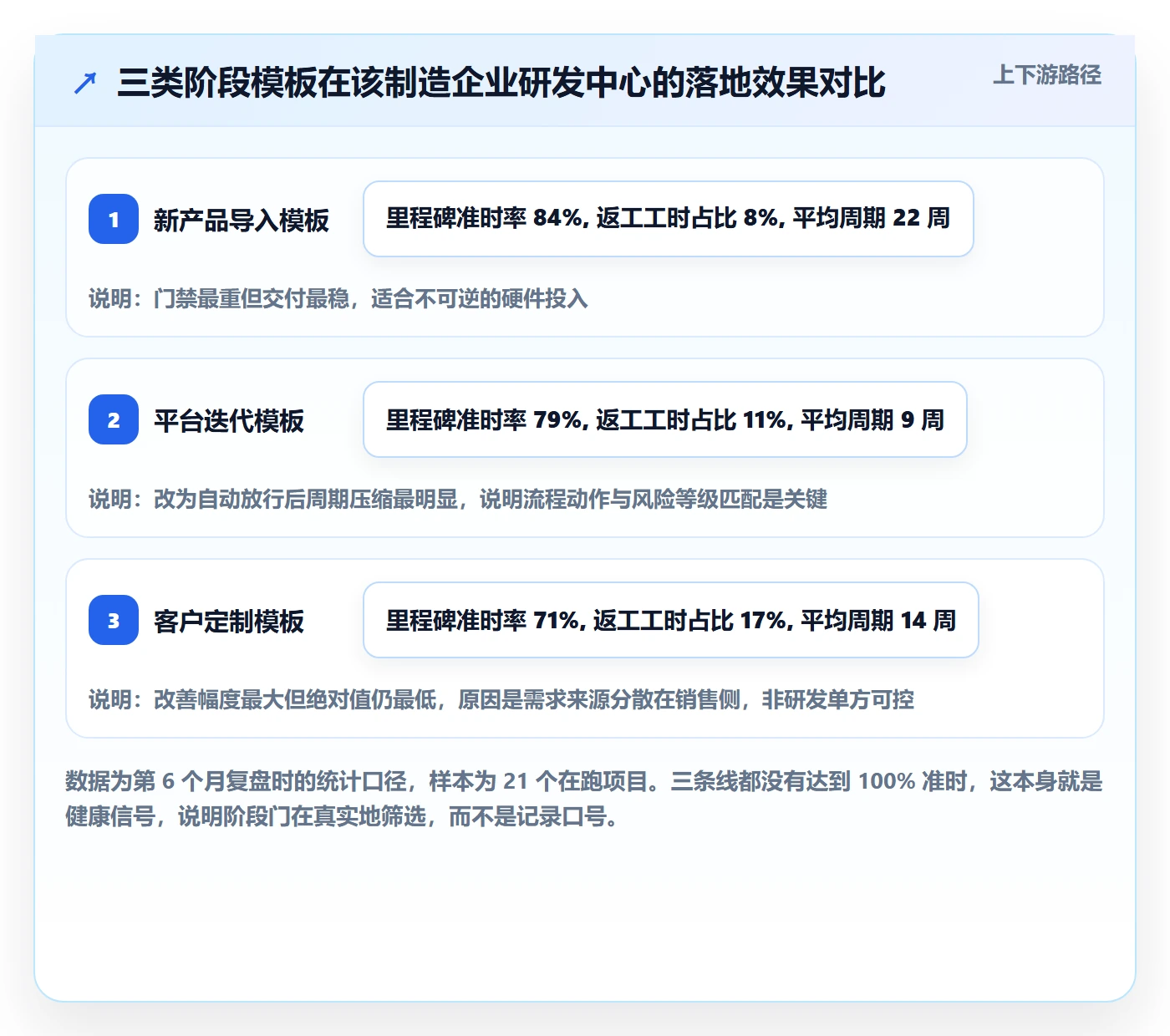Click the note 门禁最重但交付最稳
1170x1036 pixels.
point(338,298)
